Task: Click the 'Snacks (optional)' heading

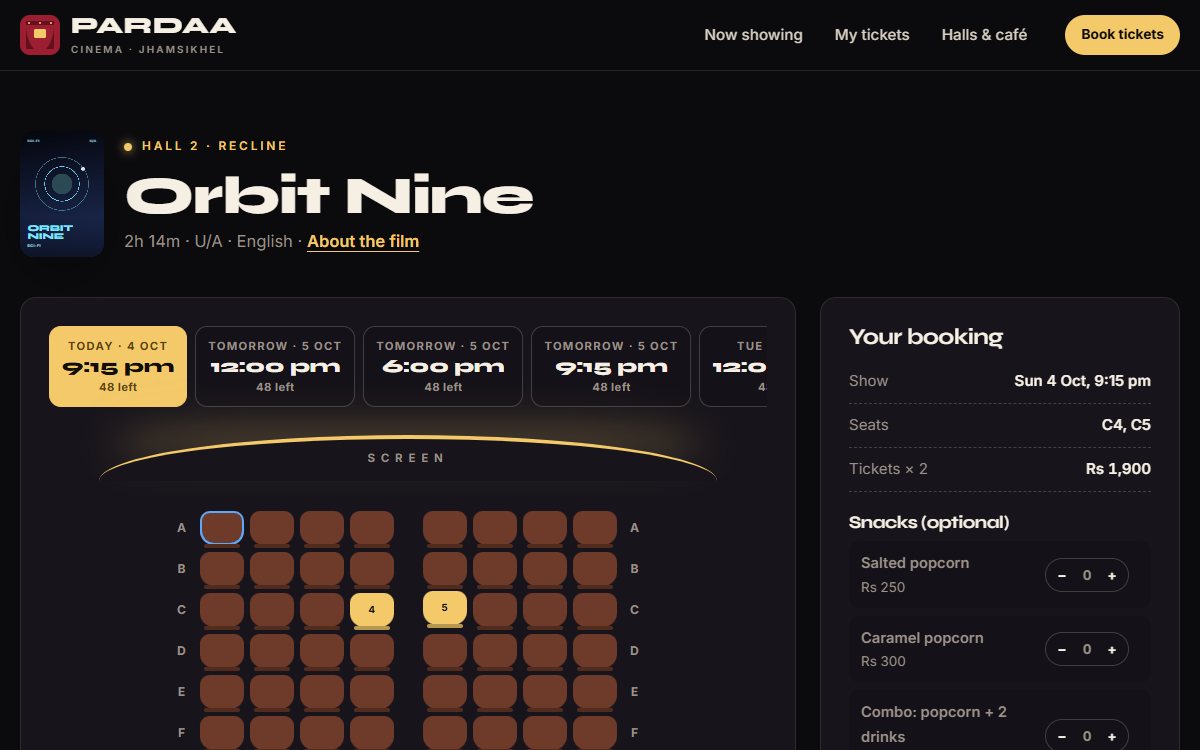Action: pyautogui.click(x=929, y=522)
